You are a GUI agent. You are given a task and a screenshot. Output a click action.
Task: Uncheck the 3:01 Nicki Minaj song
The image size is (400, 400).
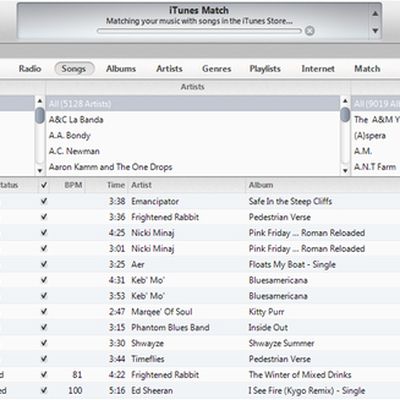pos(44,248)
